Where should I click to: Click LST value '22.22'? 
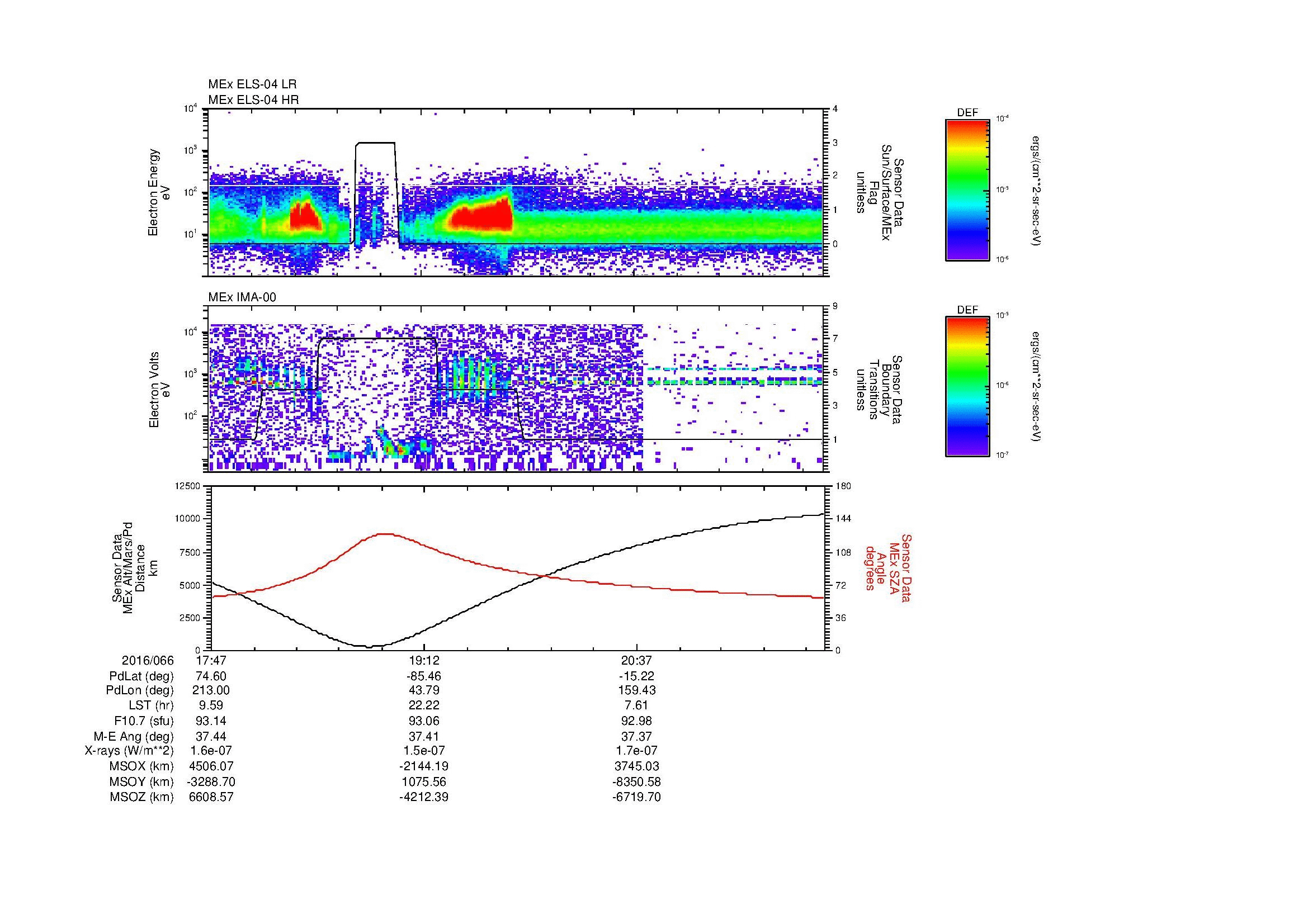[x=424, y=705]
